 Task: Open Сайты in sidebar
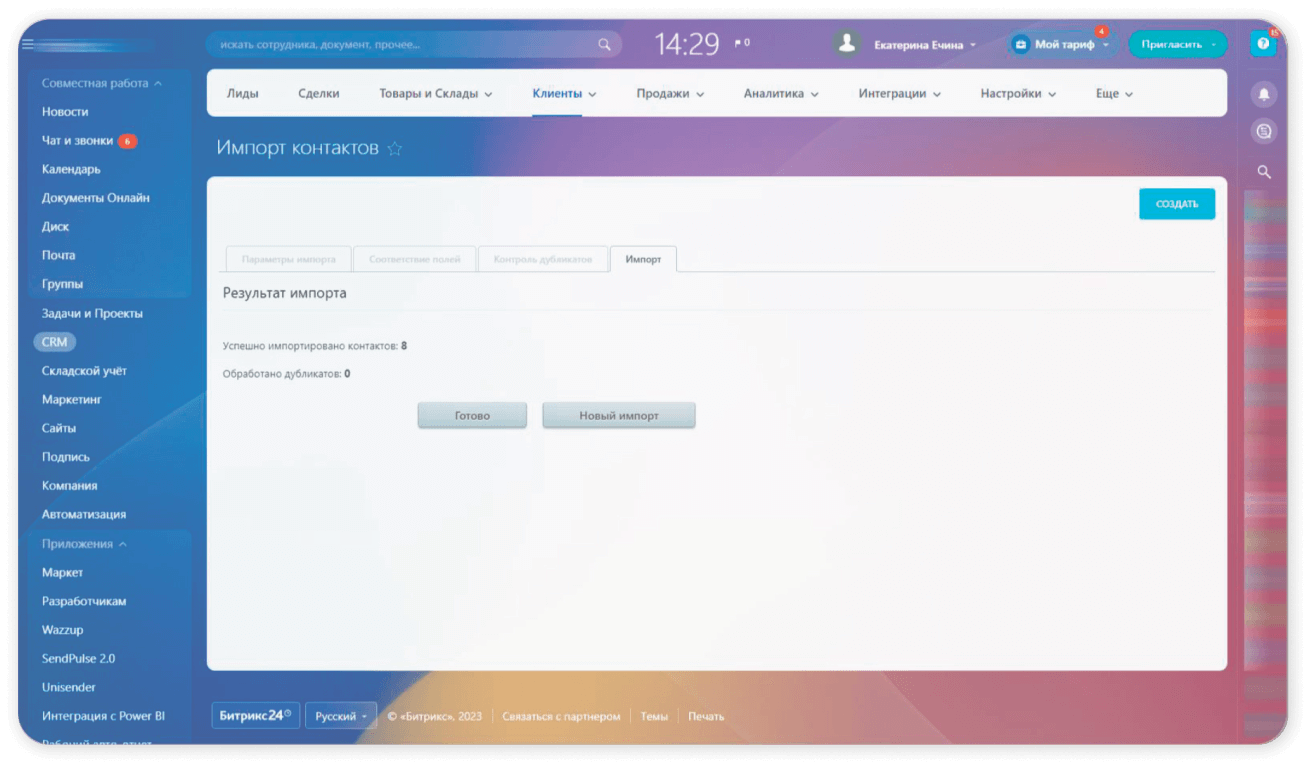coord(59,428)
